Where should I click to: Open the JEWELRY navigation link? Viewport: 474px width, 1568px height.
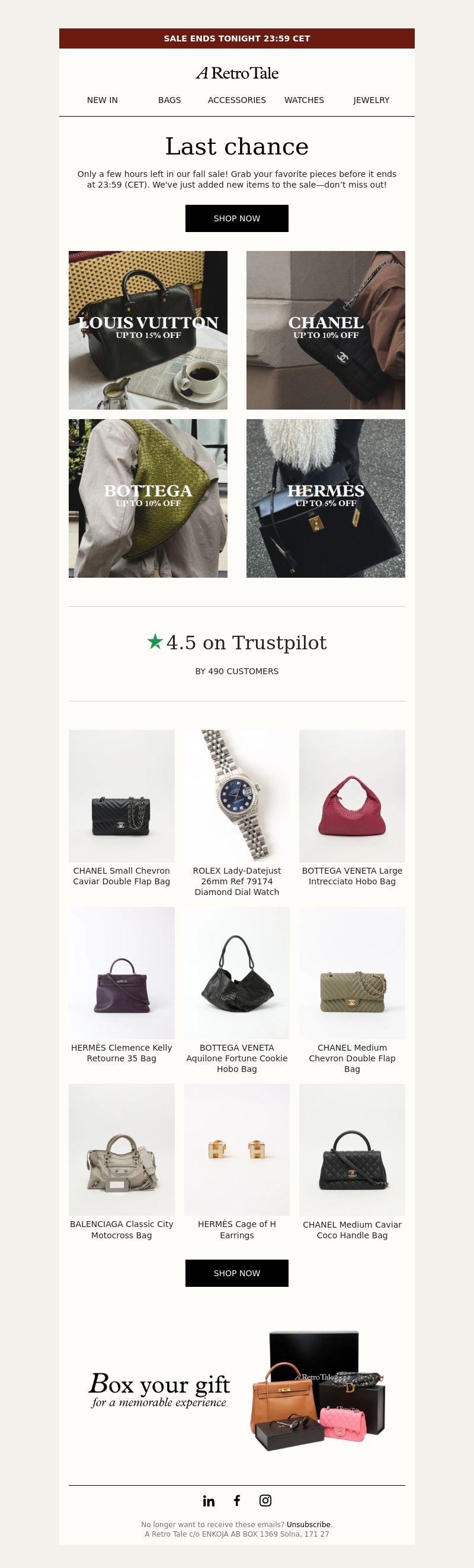[x=371, y=100]
